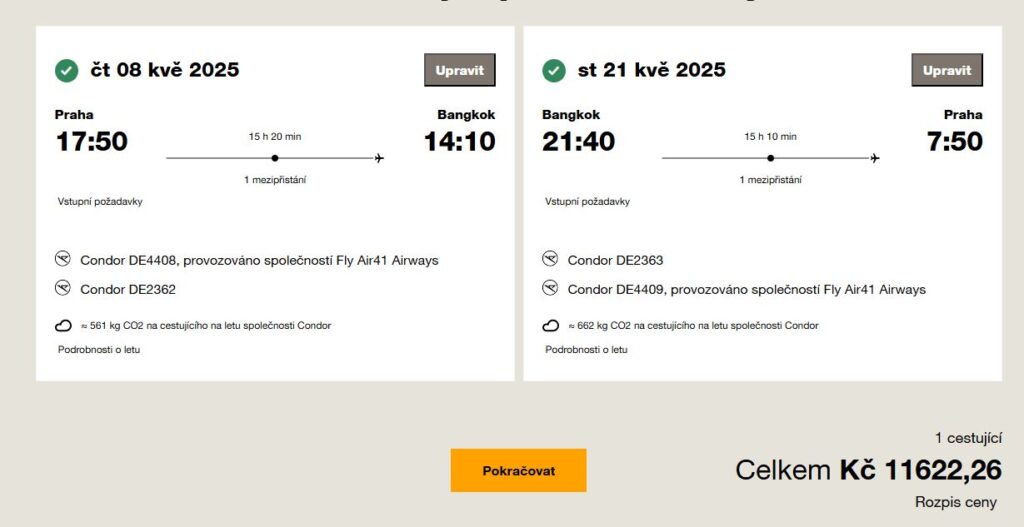This screenshot has height=527, width=1024.
Task: Click Condor logo next to DE4408
Action: [x=63, y=260]
